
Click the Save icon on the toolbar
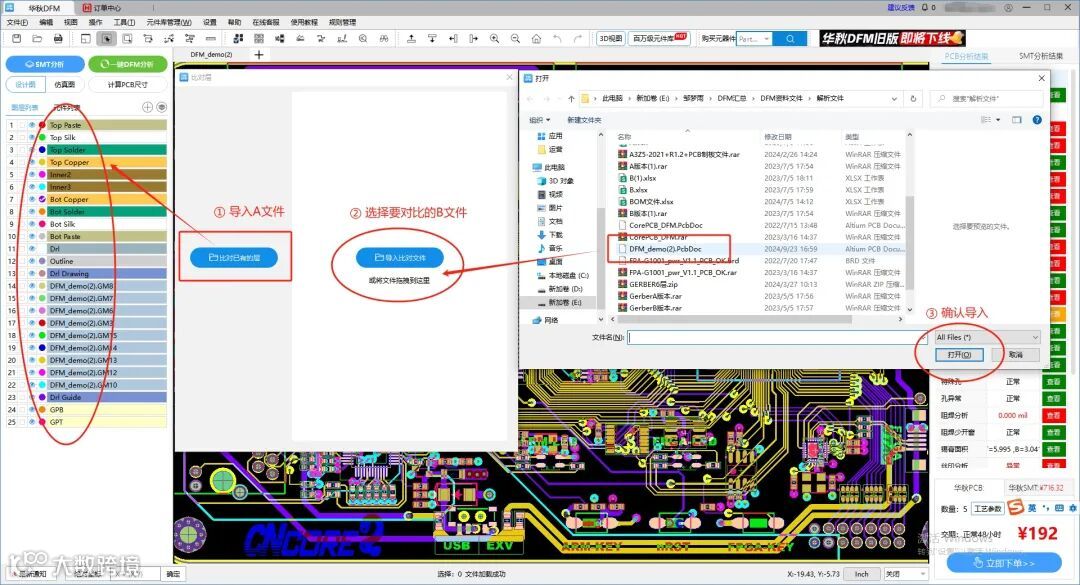(16, 38)
